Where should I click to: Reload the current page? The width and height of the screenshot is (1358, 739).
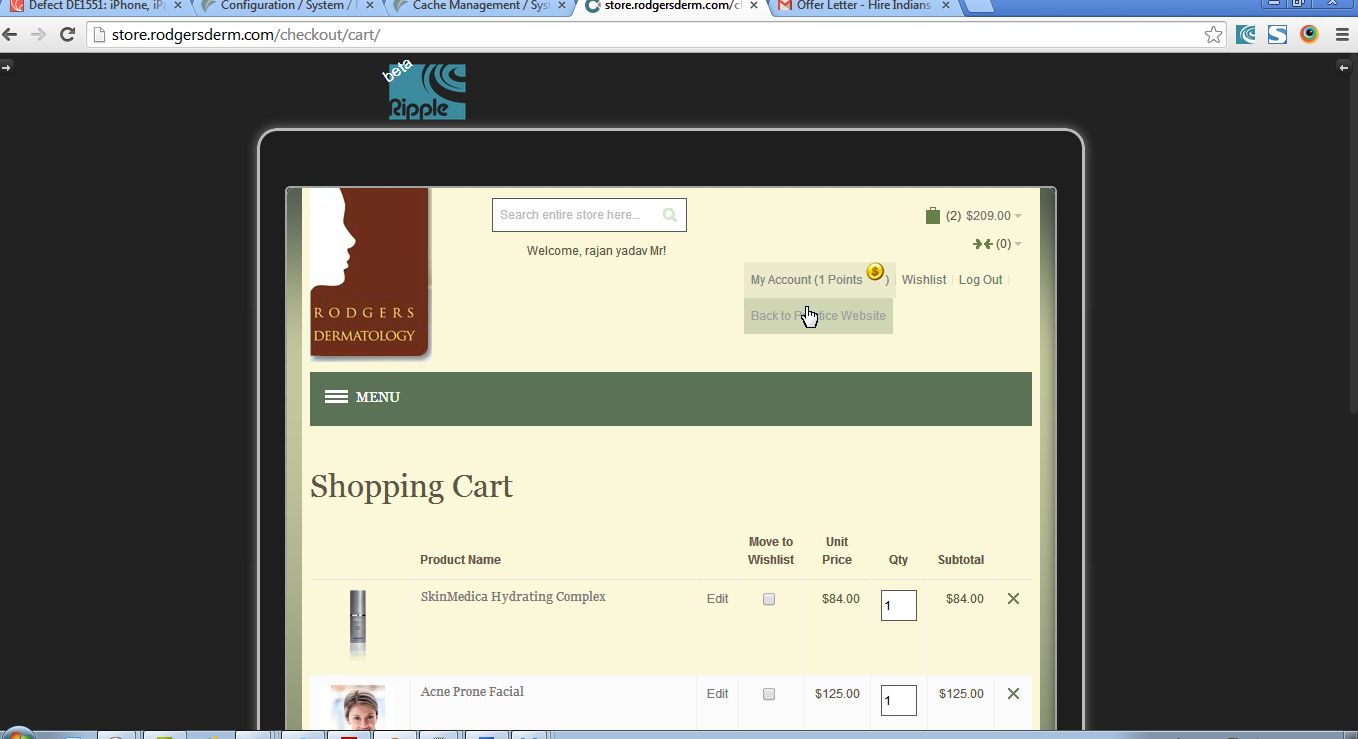tap(68, 35)
